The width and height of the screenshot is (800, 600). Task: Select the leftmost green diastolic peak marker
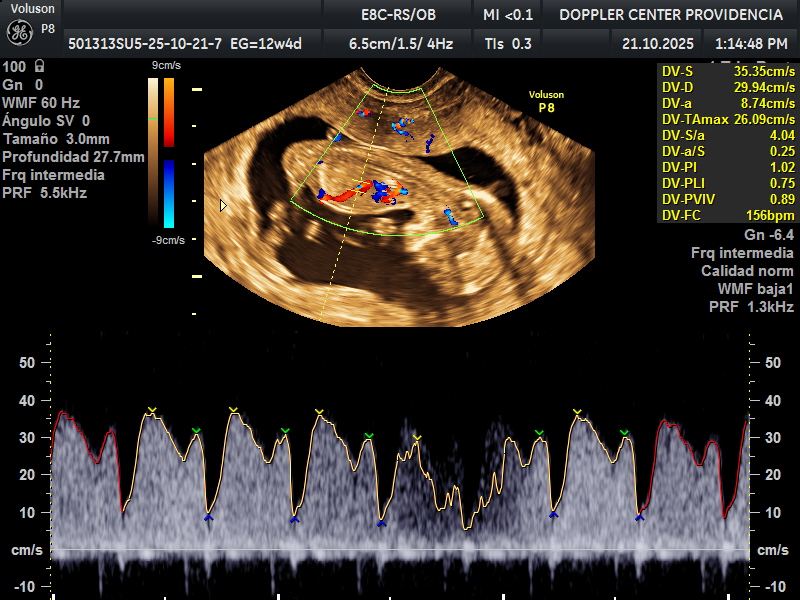[196, 431]
